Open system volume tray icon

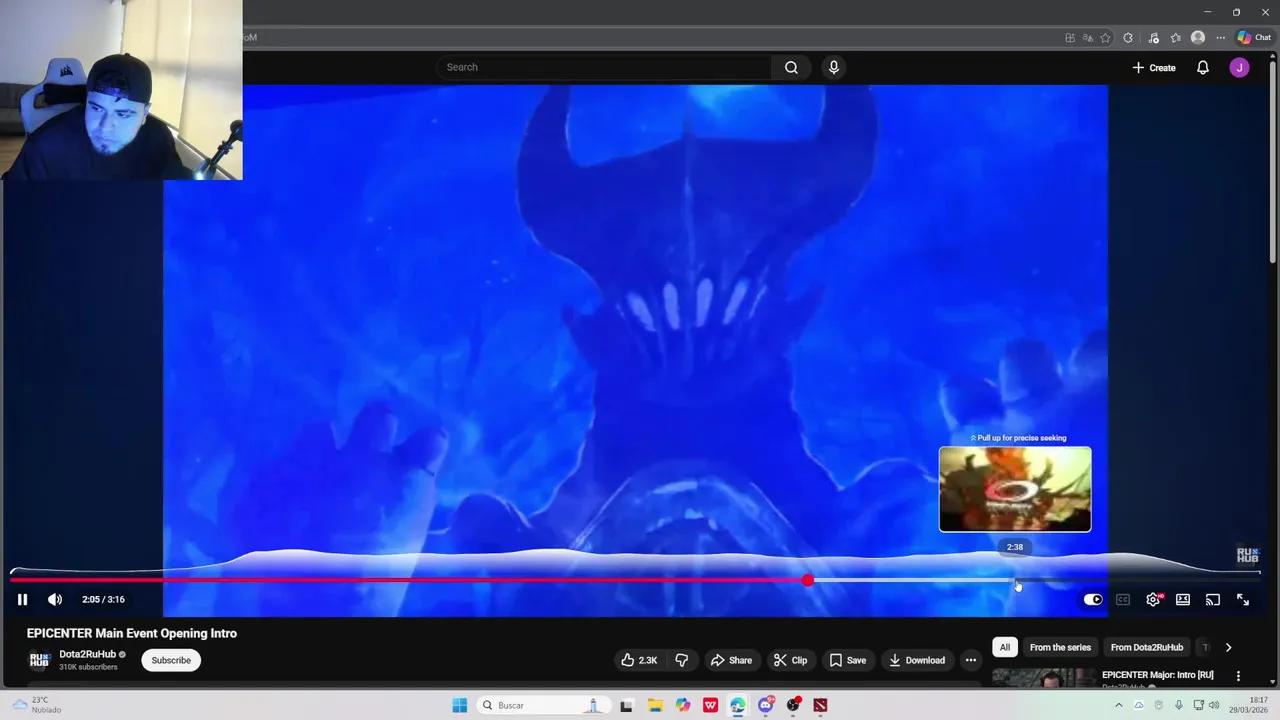coord(1214,705)
